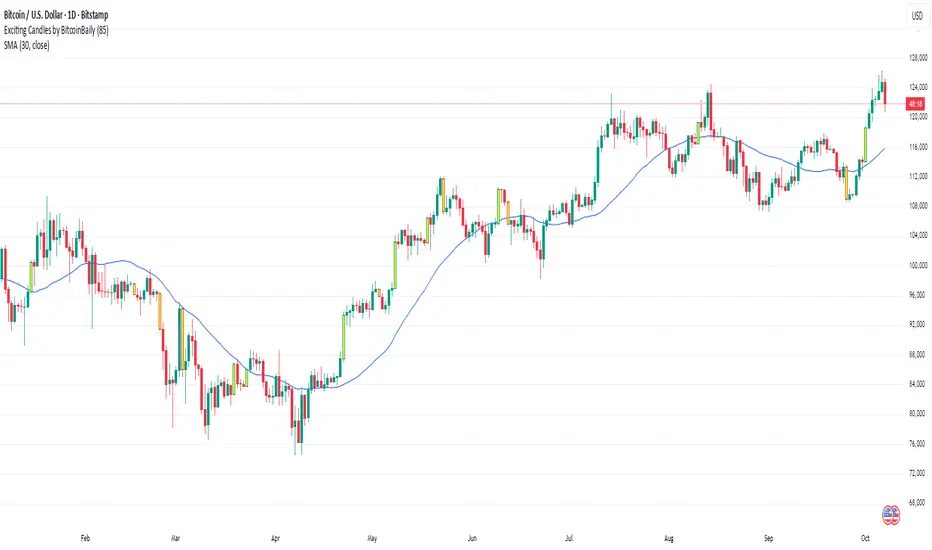Click the May label on time axis
932x550 pixels.
click(373, 536)
